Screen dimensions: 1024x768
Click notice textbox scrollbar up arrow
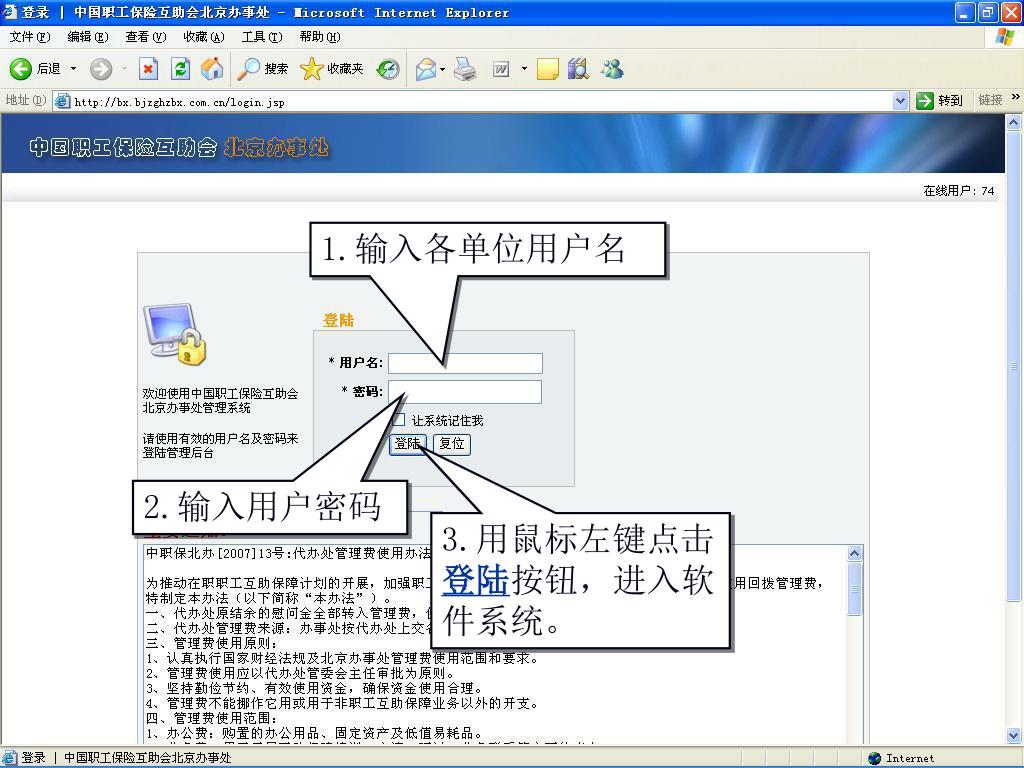tap(854, 554)
